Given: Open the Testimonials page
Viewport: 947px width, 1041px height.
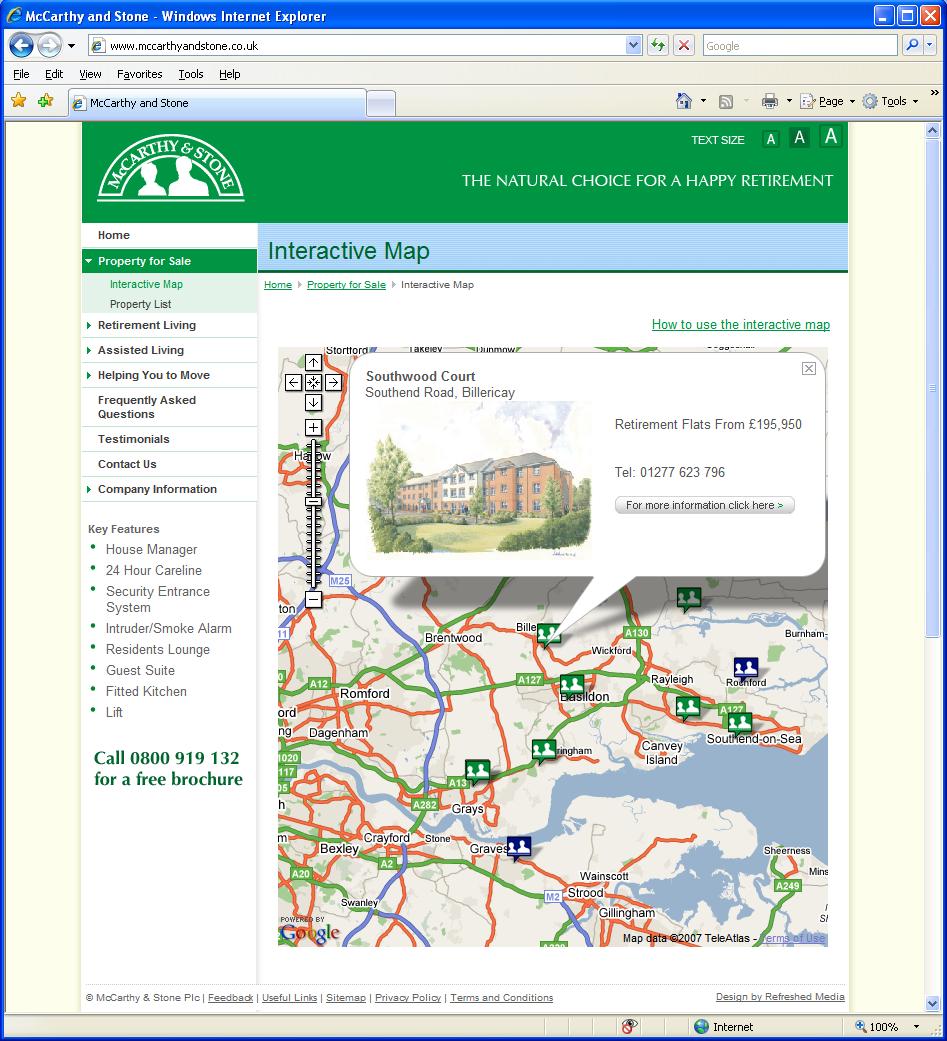Looking at the screenshot, I should pyautogui.click(x=133, y=440).
